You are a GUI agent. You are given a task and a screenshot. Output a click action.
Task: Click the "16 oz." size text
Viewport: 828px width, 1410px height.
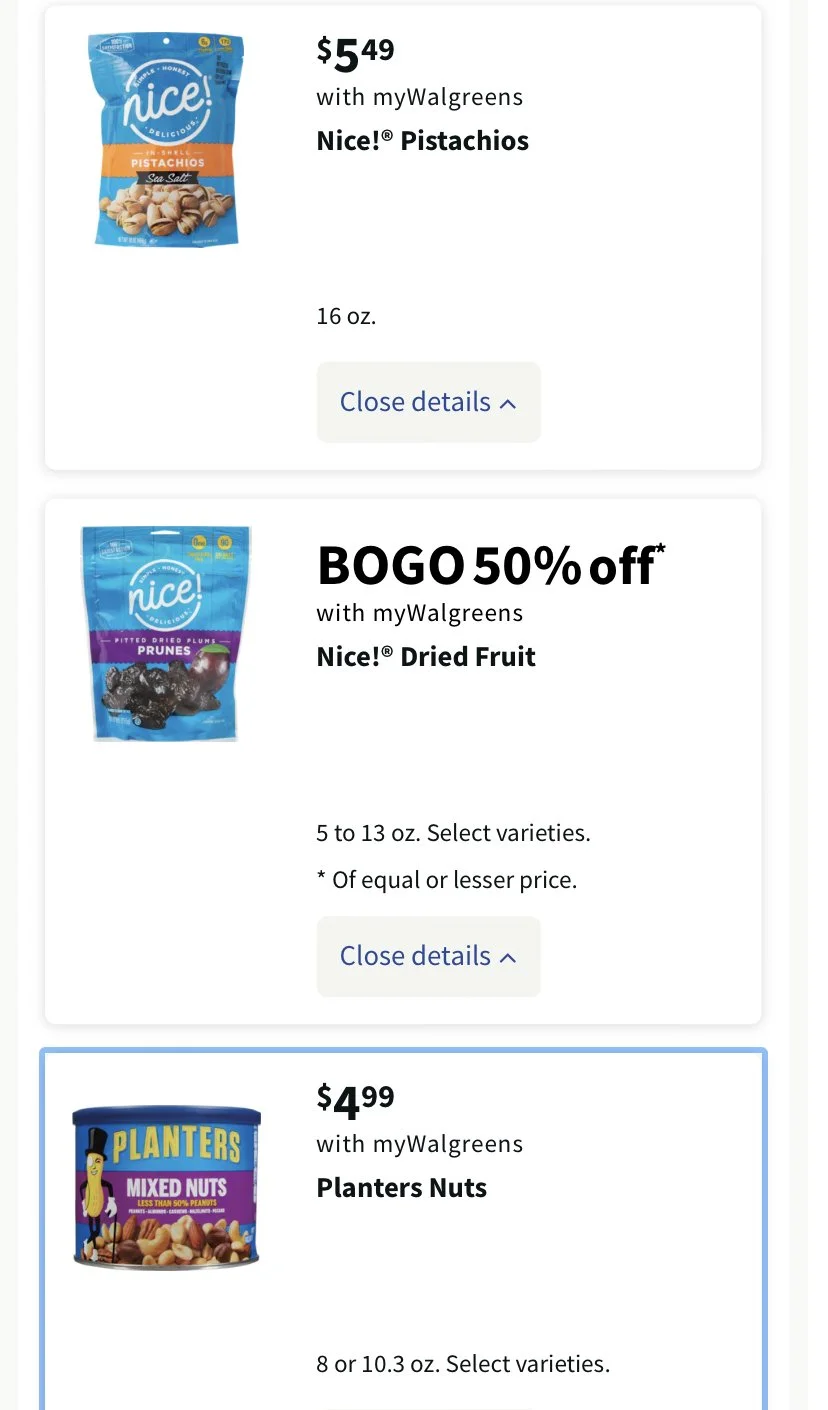[346, 317]
